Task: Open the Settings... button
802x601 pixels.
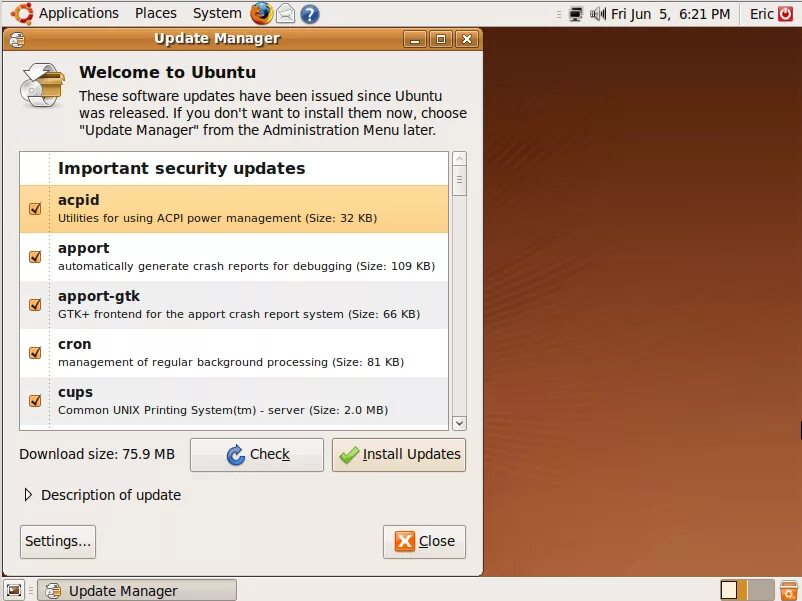Action: (x=58, y=542)
